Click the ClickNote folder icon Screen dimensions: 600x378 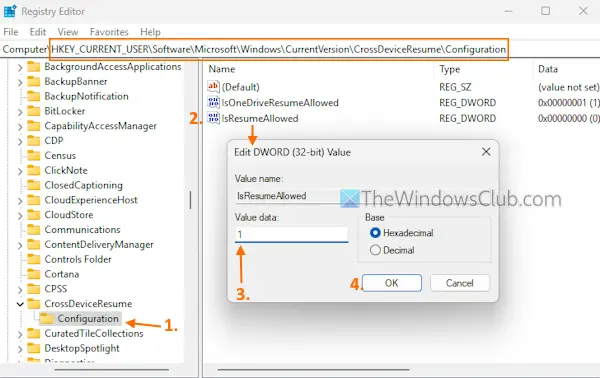pyautogui.click(x=34, y=170)
